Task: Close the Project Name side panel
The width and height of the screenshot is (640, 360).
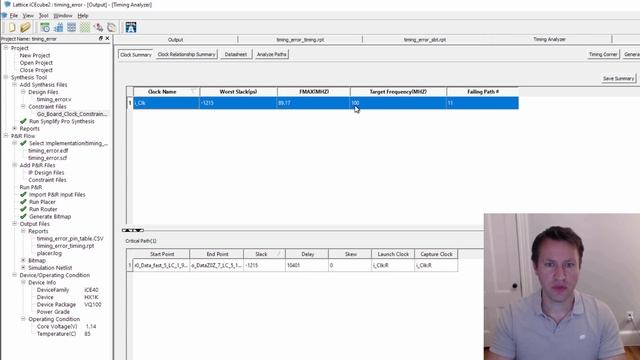Action: point(107,38)
